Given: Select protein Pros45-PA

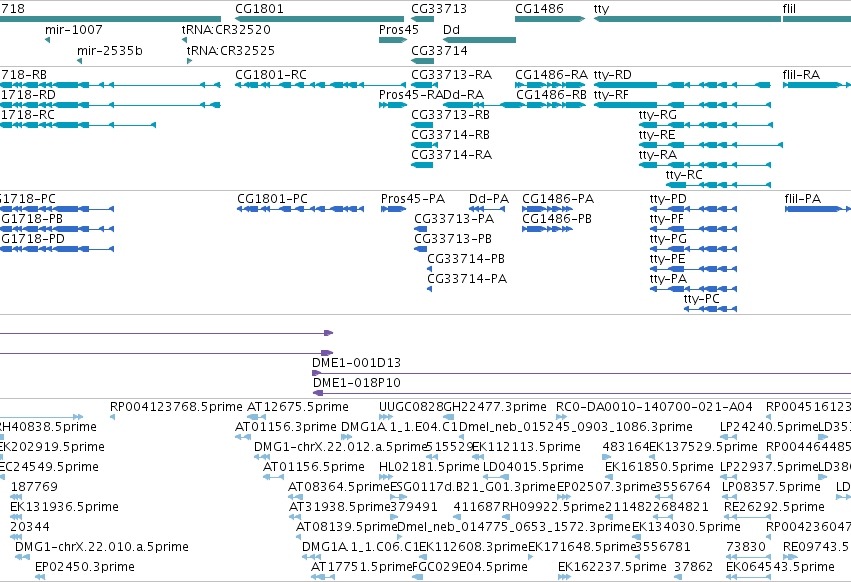Looking at the screenshot, I should coord(393,209).
